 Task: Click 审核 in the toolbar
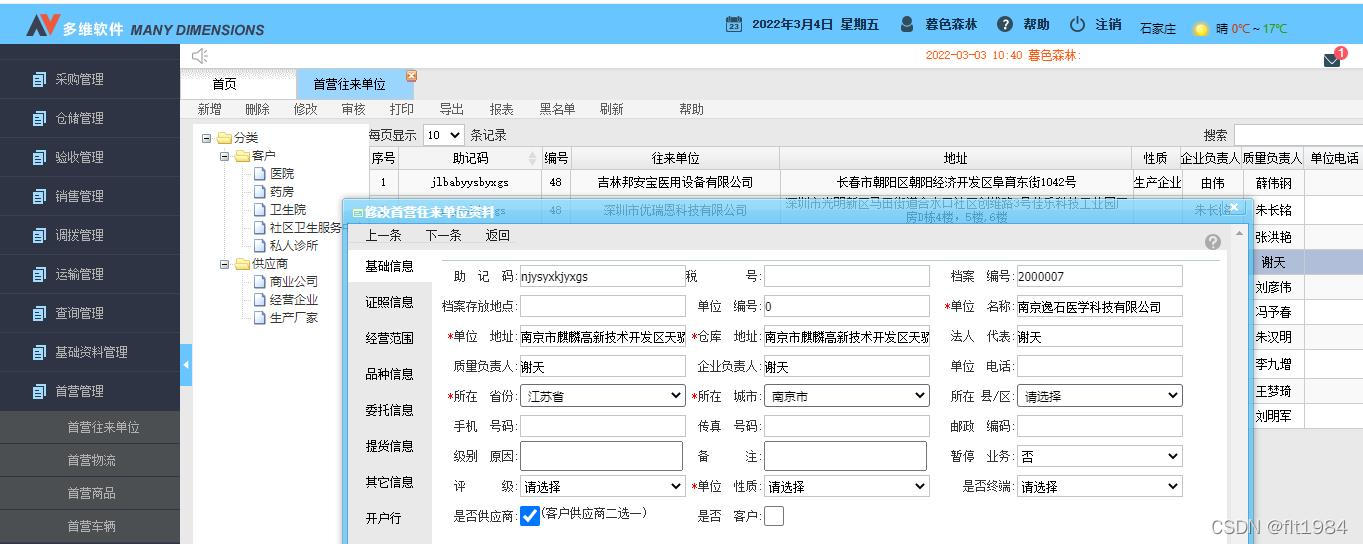point(353,109)
